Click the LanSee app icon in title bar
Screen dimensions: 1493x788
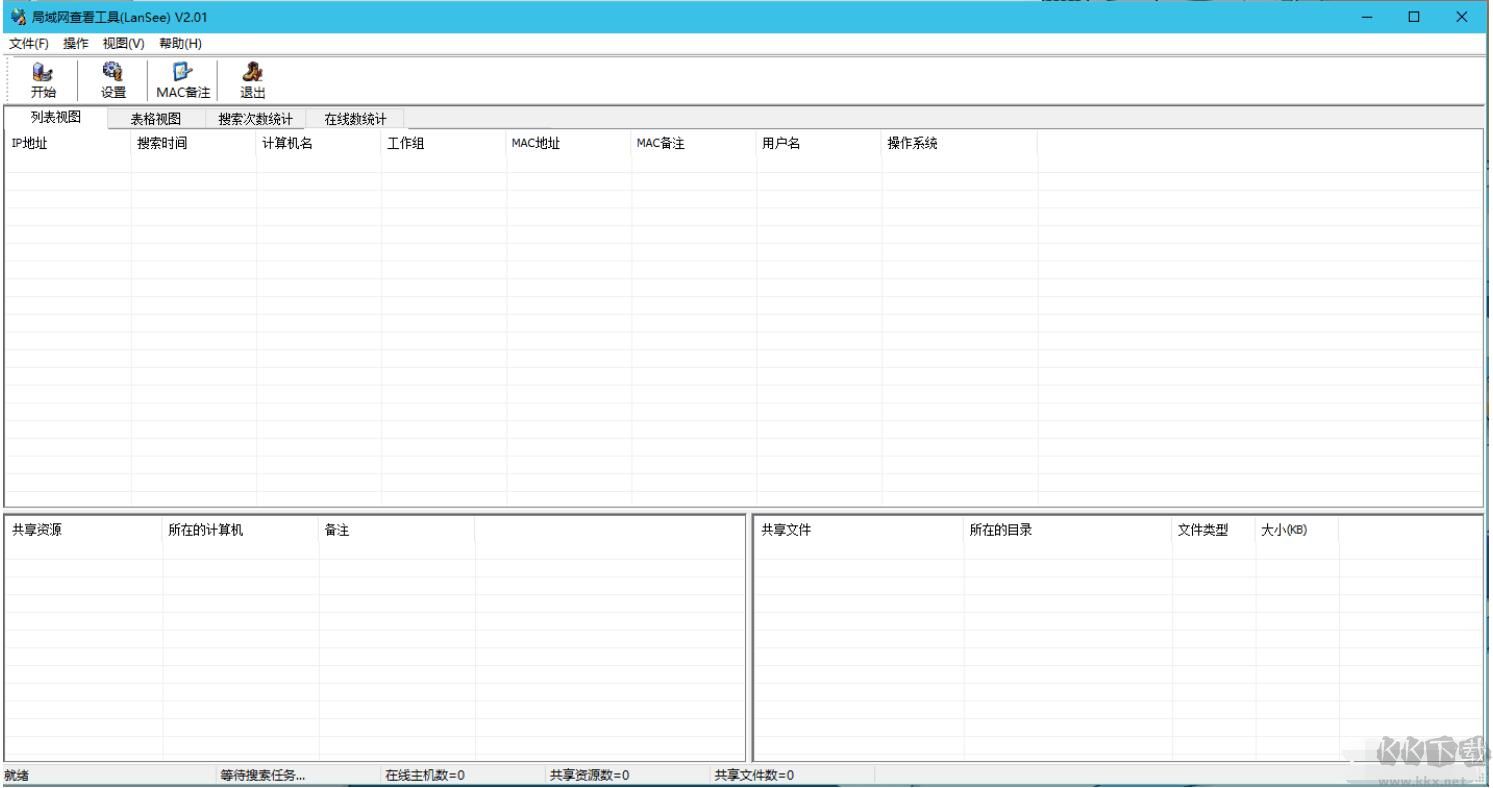tap(18, 17)
